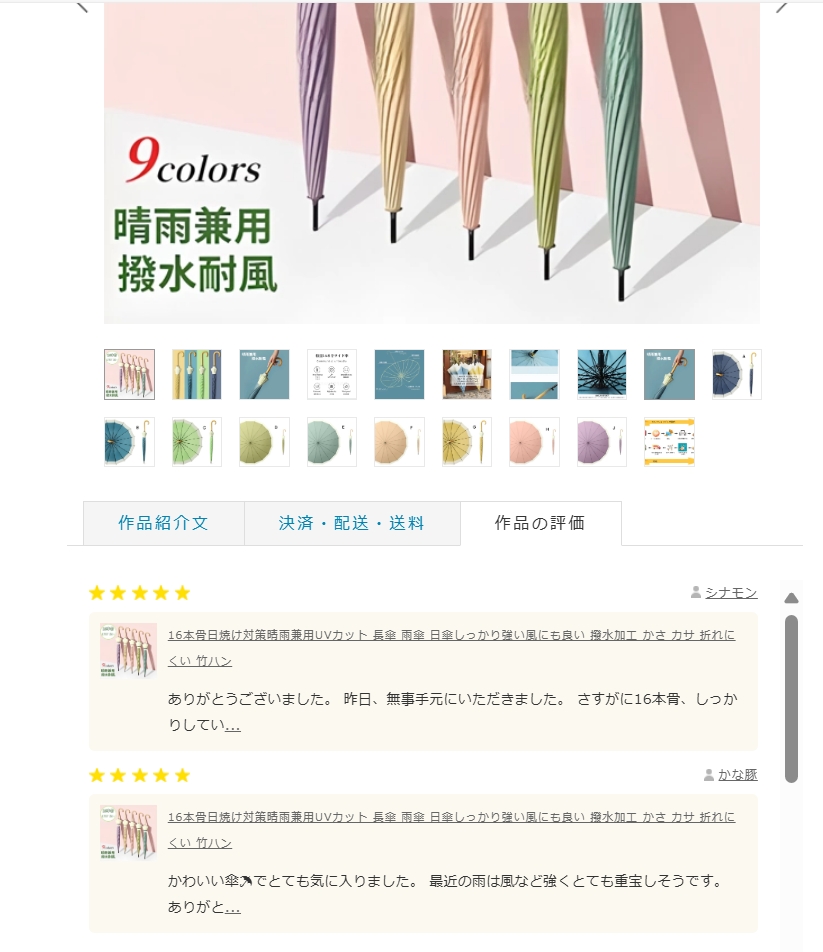
Task: Switch to the 決済・配送・送料 tab
Action: [x=352, y=523]
